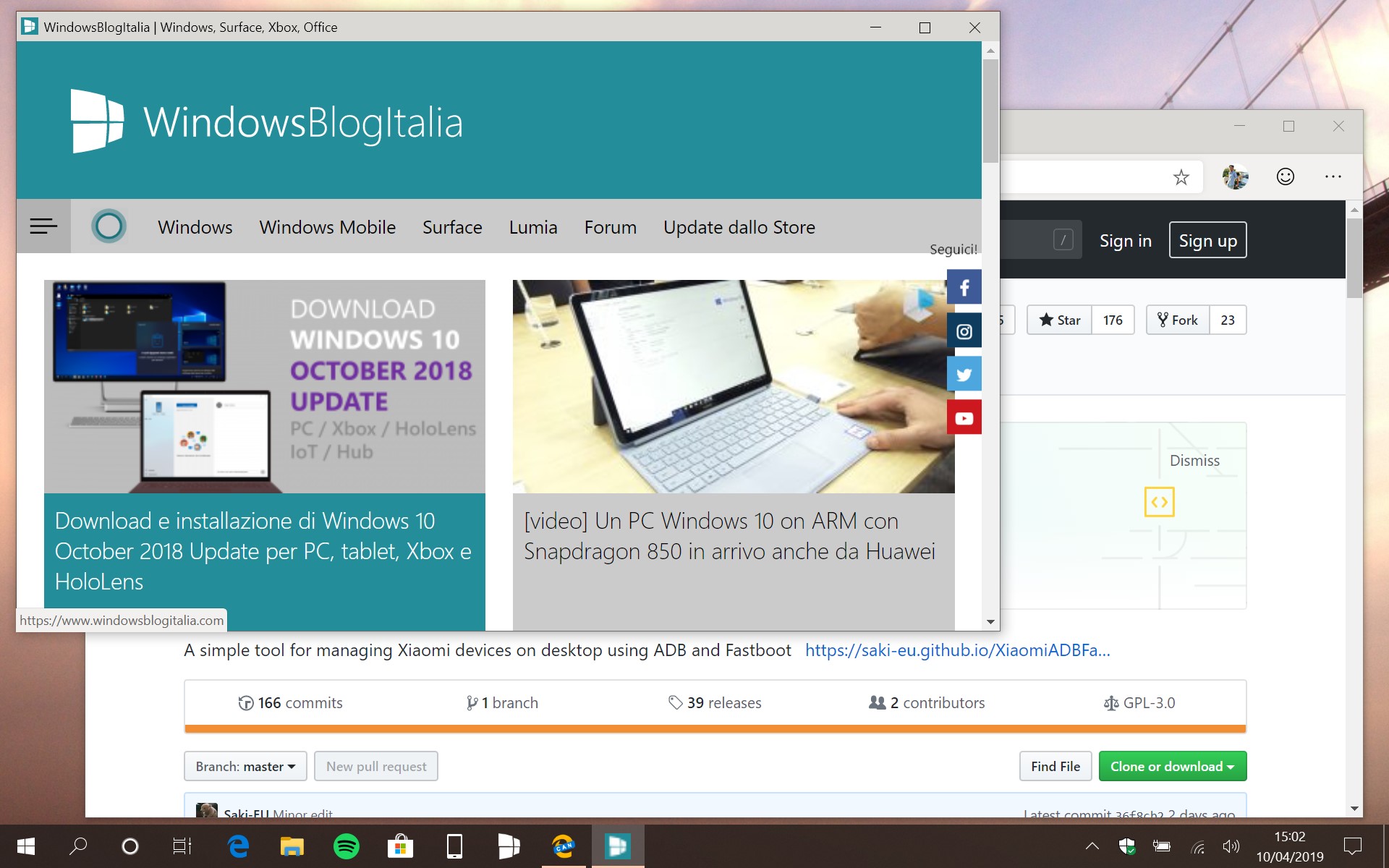Open Edge settings and more menu
This screenshot has width=1389, height=868.
[x=1333, y=176]
